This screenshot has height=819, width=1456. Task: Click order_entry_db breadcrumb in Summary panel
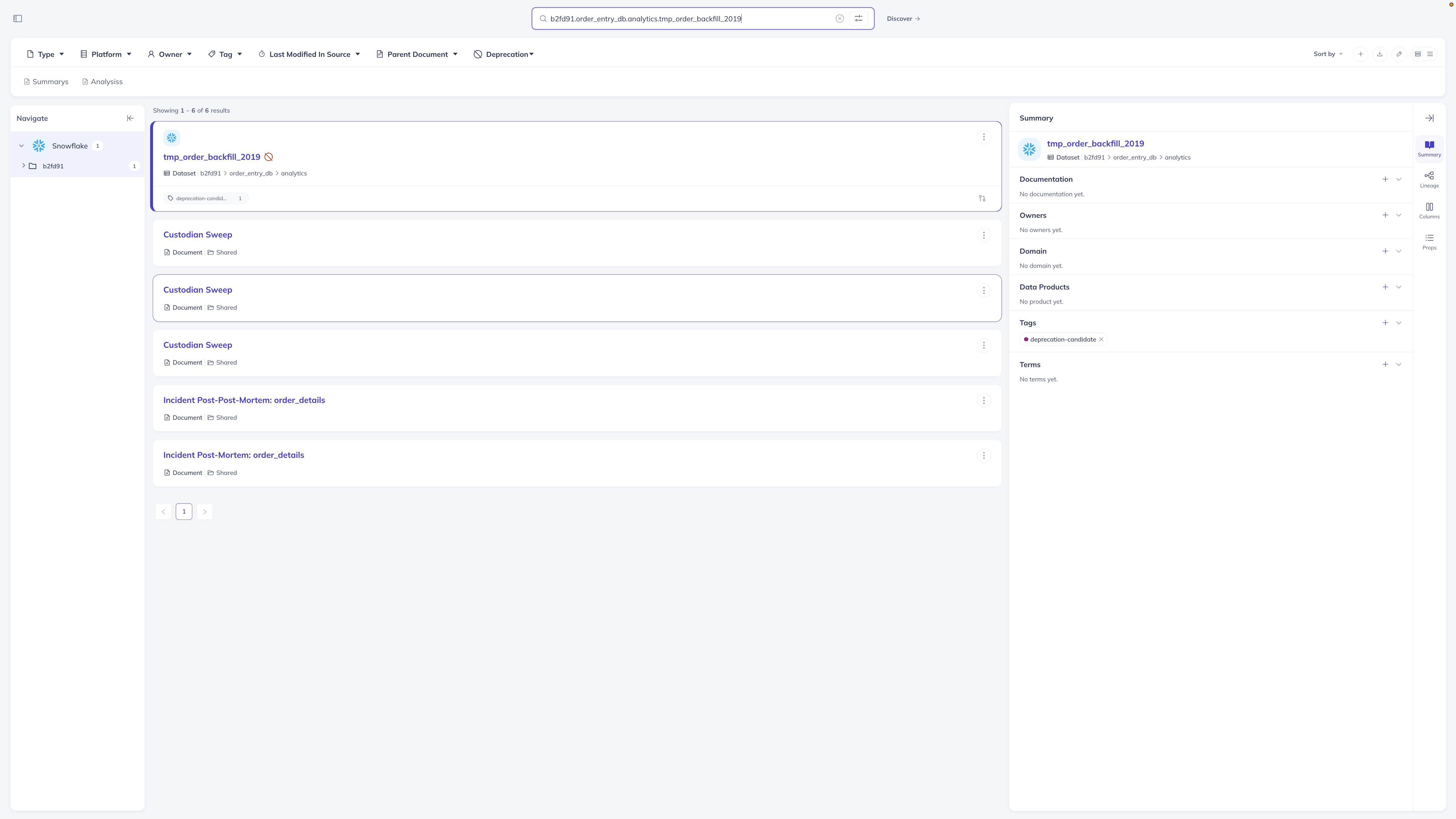pyautogui.click(x=1134, y=158)
